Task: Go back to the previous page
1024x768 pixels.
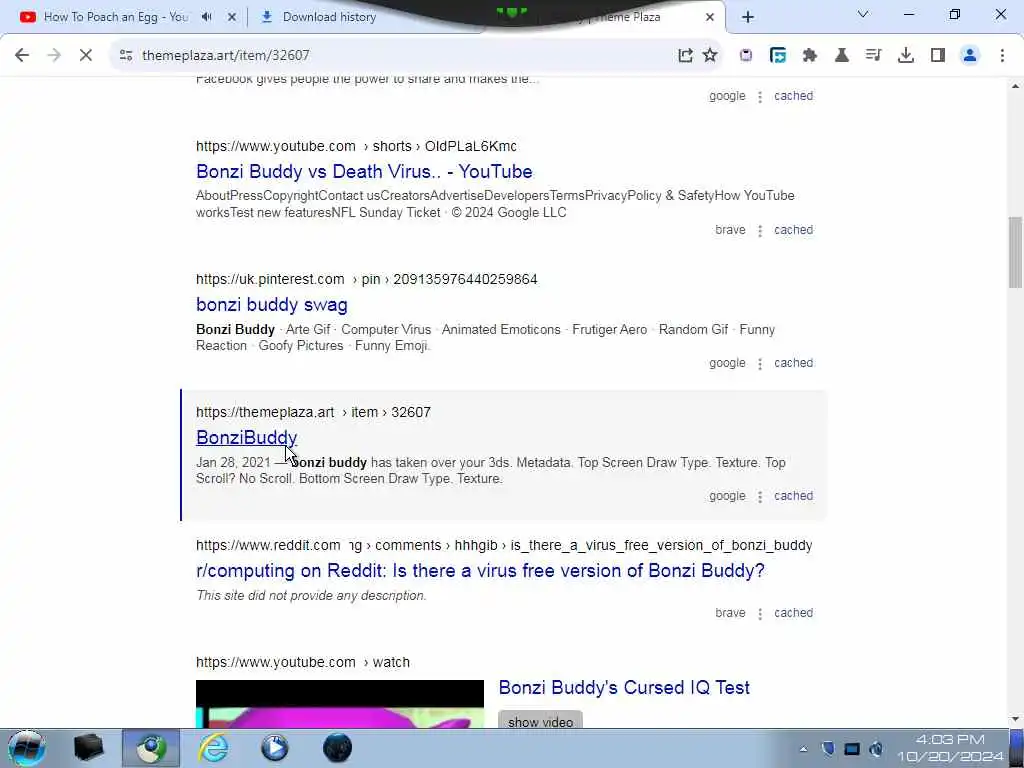Action: click(x=22, y=56)
